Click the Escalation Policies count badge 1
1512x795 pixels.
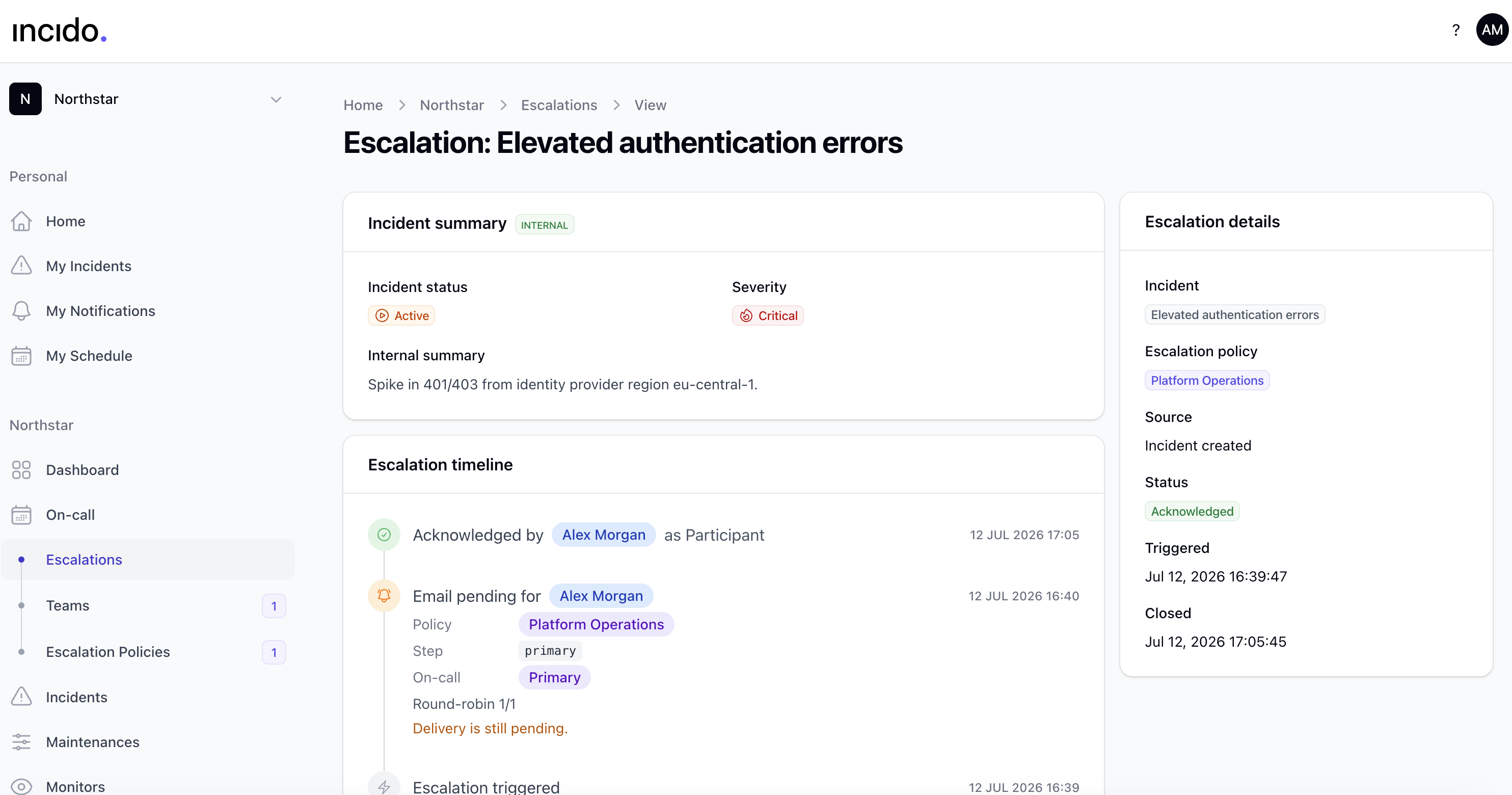pos(274,652)
